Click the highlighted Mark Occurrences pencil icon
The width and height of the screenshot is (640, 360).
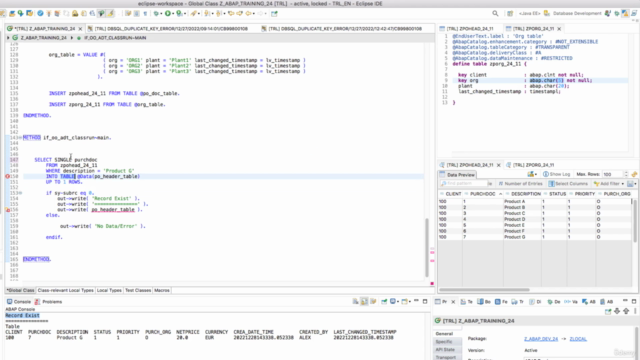(110, 13)
